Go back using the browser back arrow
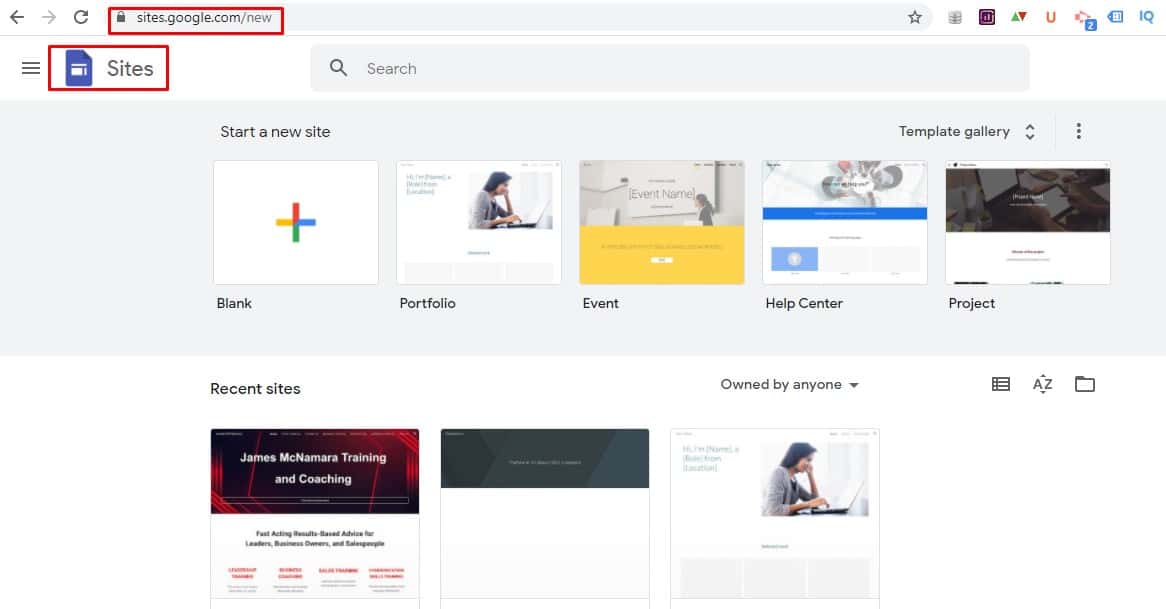This screenshot has height=609, width=1166. 17,17
